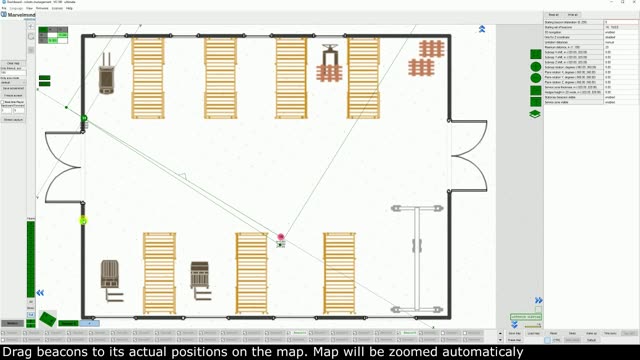Open the Firmware menu
This screenshot has height=360, width=640.
click(x=42, y=8)
